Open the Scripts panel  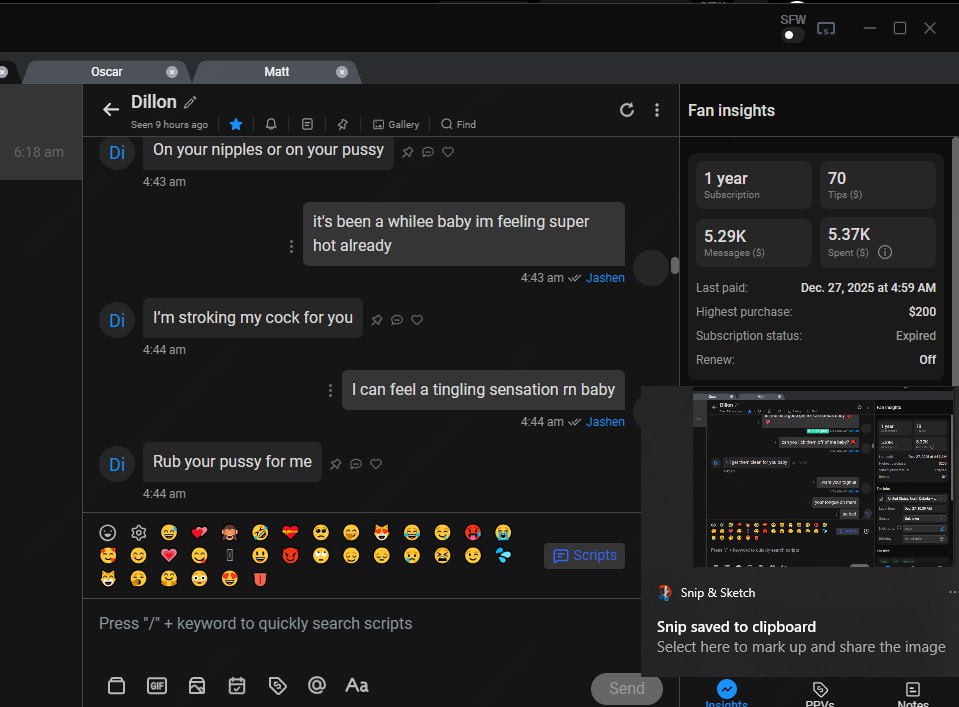(x=585, y=555)
